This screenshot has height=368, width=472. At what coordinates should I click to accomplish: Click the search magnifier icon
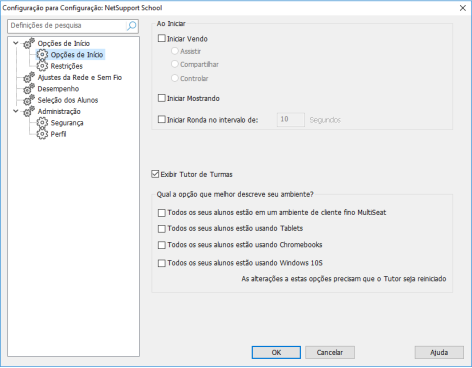pos(131,26)
